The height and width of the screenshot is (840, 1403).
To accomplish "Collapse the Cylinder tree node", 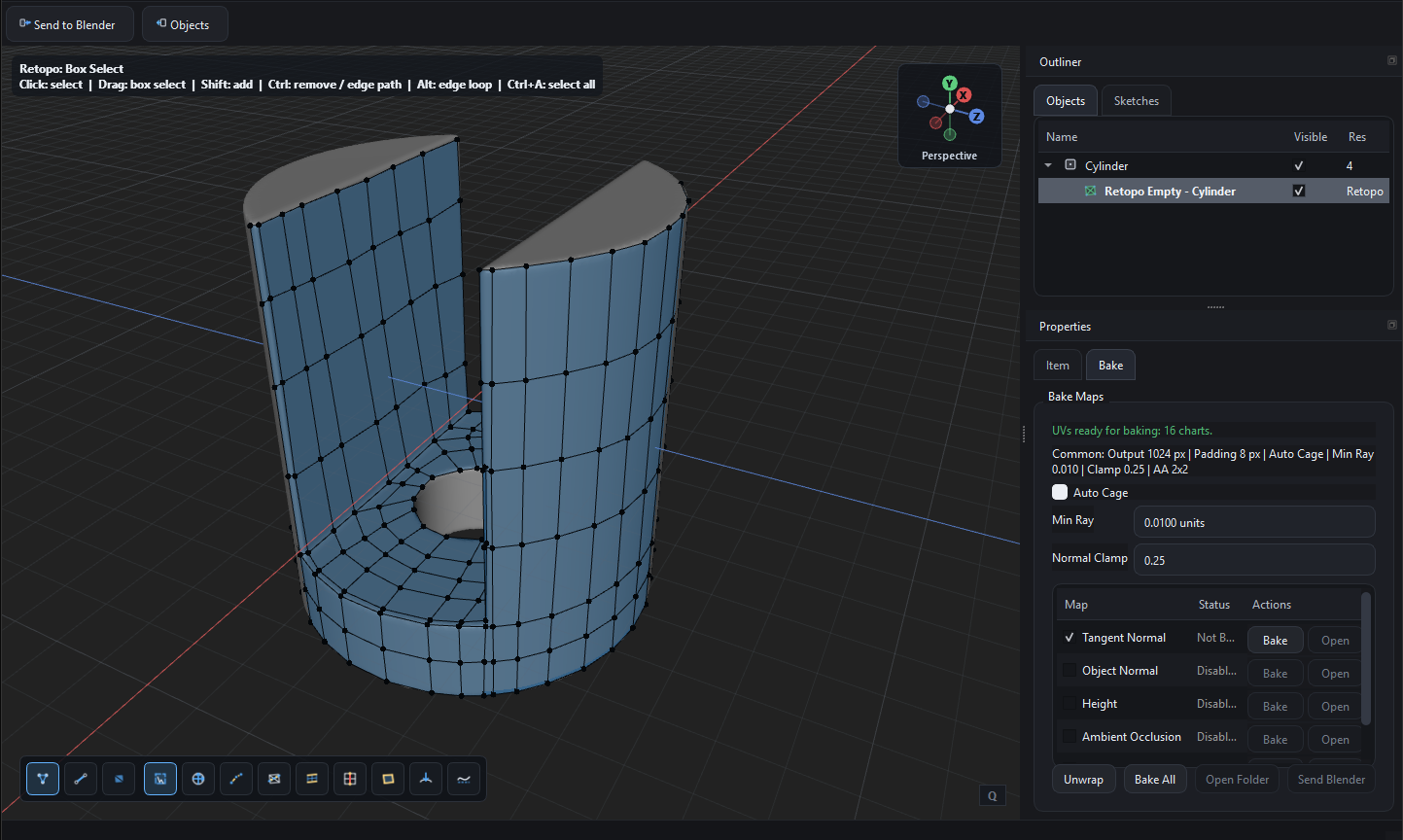I will [1048, 165].
